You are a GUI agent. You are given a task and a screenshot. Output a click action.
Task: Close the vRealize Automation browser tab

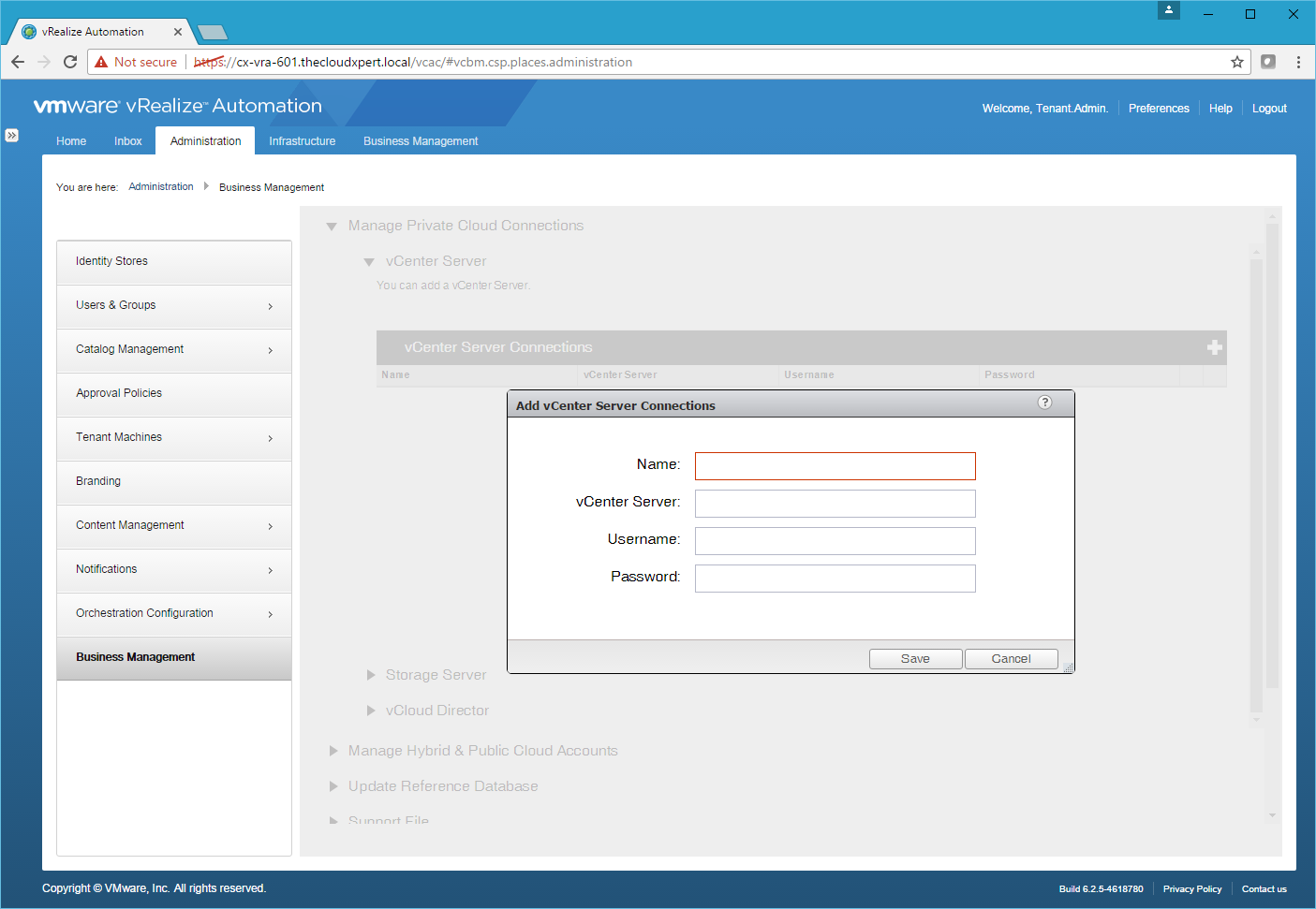[178, 32]
